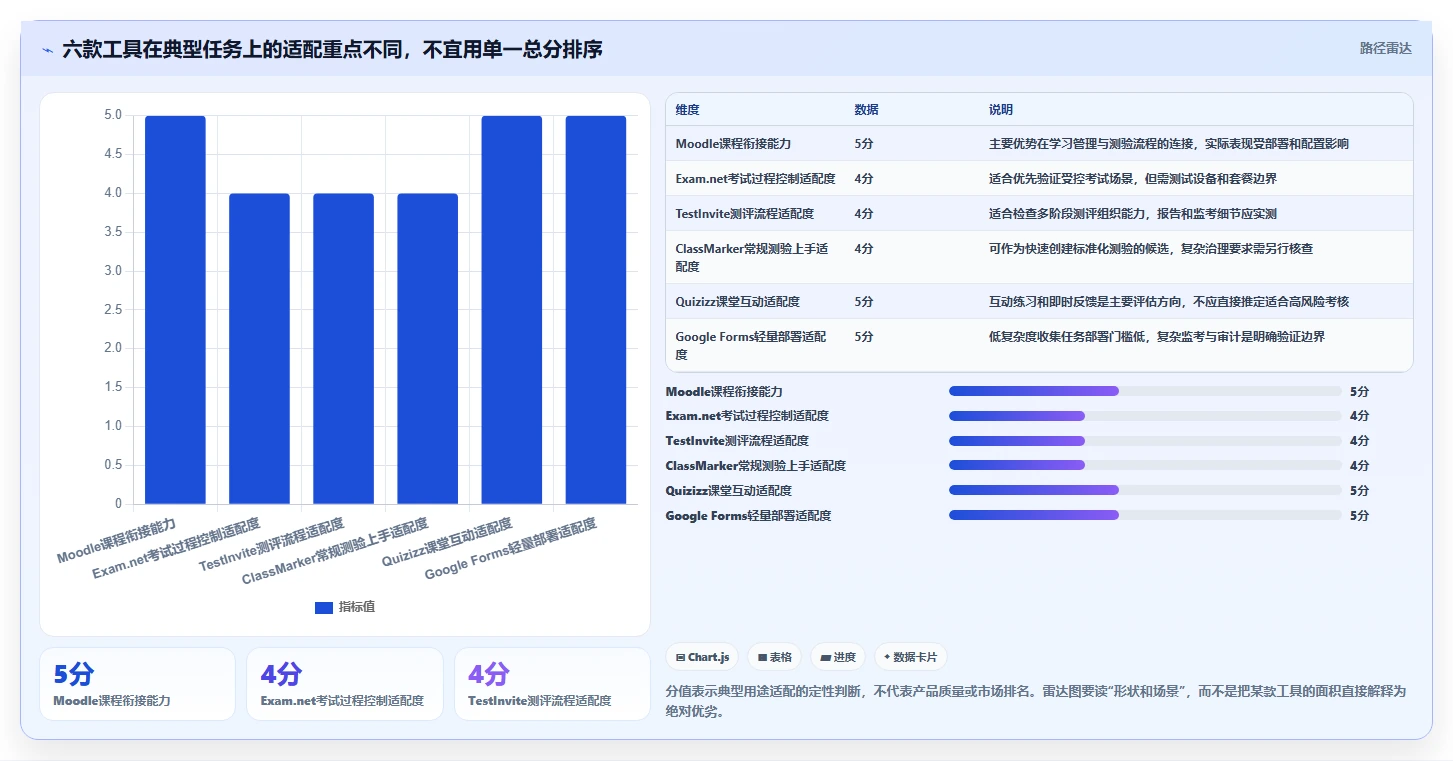Click the Moodle课程衔接能力 progress bar
The width and height of the screenshot is (1453, 761).
pos(1145,391)
